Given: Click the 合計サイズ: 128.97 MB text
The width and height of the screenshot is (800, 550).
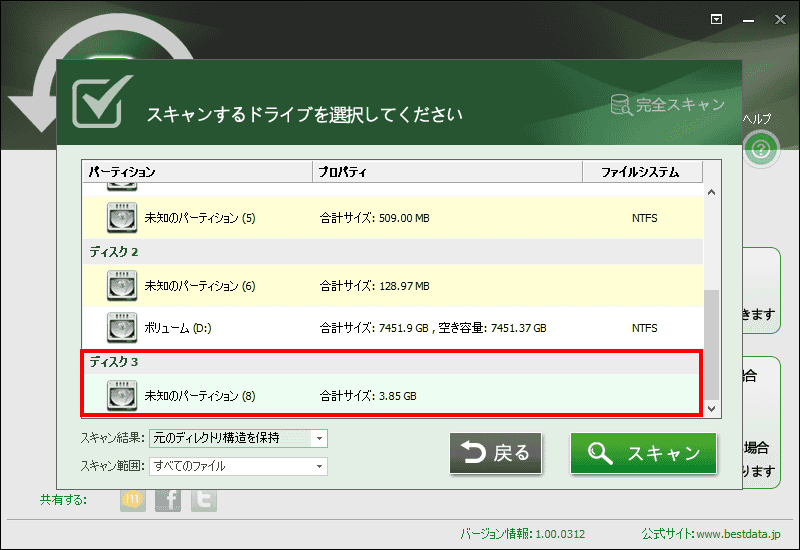Looking at the screenshot, I should click(374, 286).
